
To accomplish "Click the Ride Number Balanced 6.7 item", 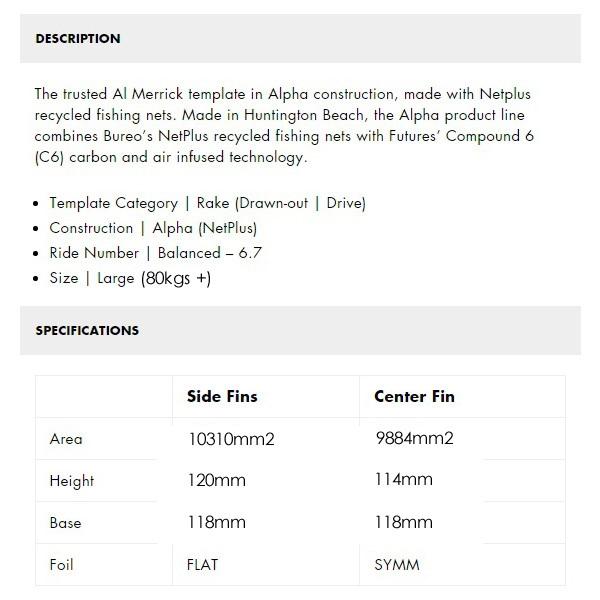I will pyautogui.click(x=155, y=253).
